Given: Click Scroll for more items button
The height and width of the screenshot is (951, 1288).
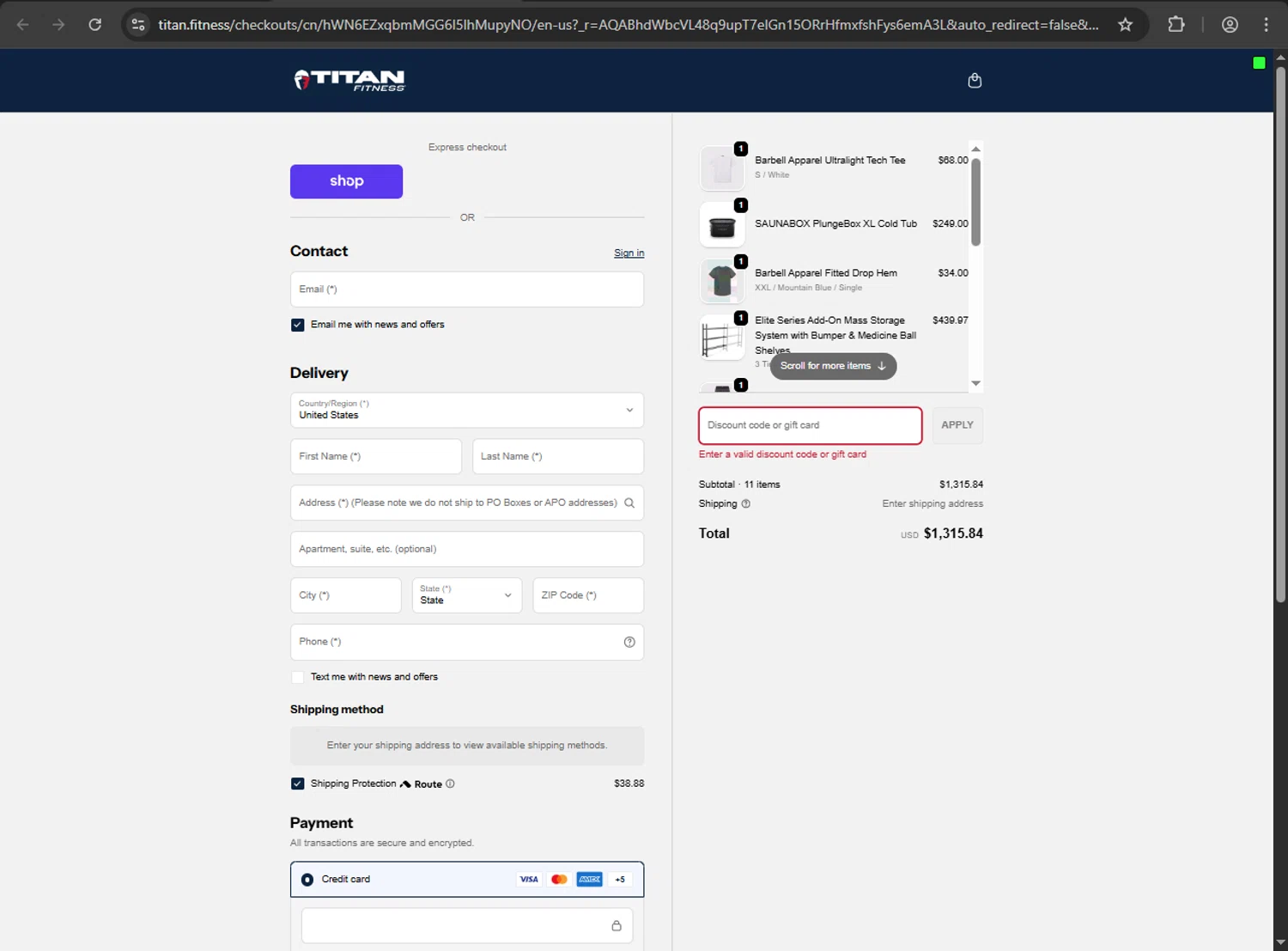Looking at the screenshot, I should tap(833, 366).
